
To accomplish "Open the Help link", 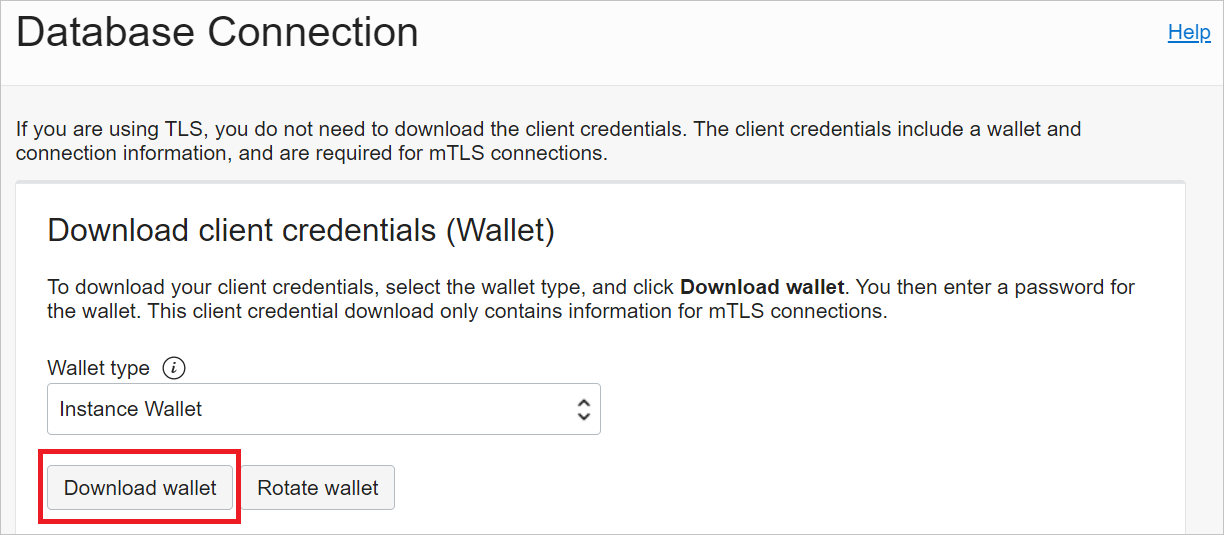I will (x=1189, y=32).
